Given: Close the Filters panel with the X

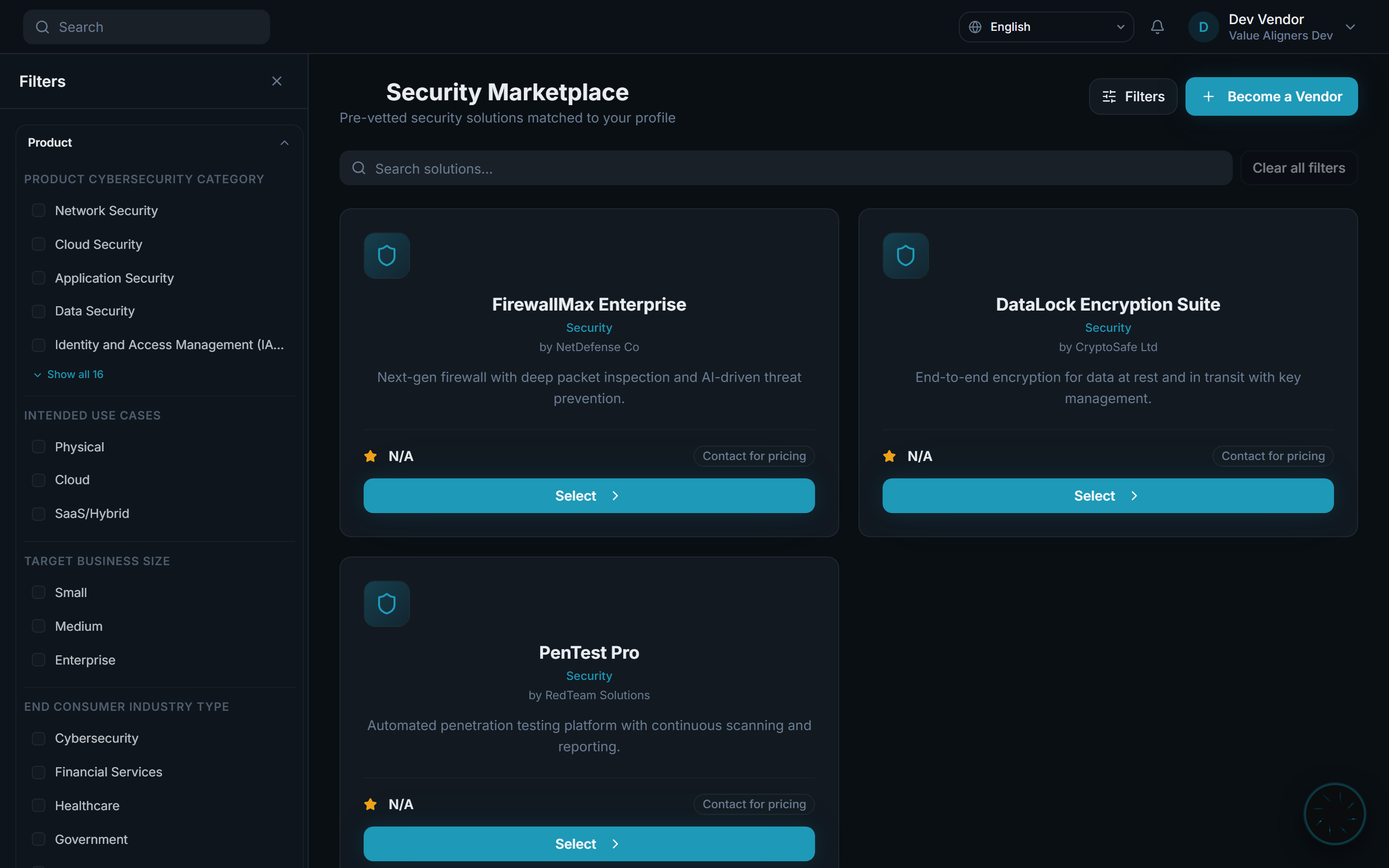Looking at the screenshot, I should (x=277, y=81).
